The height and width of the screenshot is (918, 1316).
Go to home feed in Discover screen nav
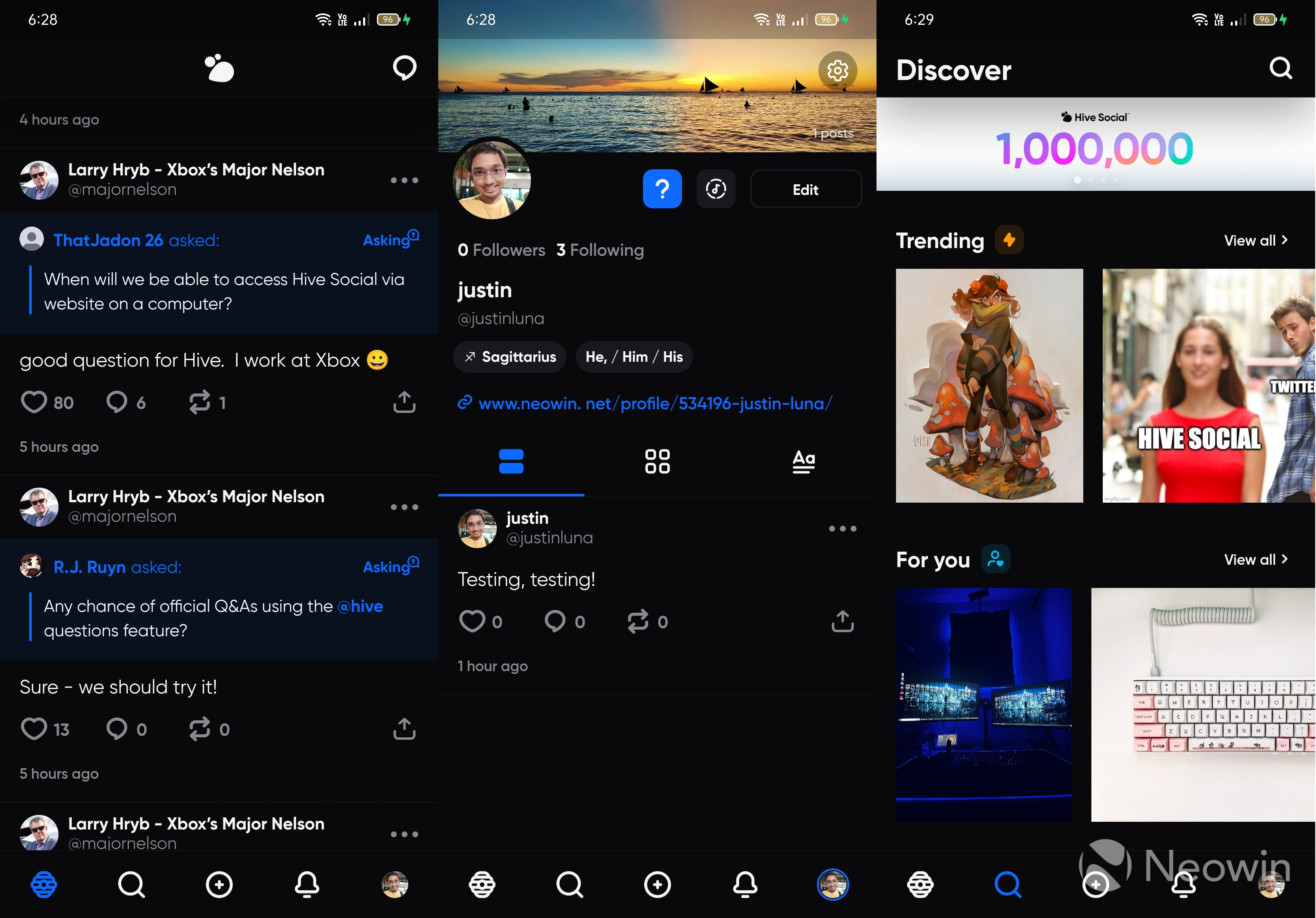(x=920, y=884)
